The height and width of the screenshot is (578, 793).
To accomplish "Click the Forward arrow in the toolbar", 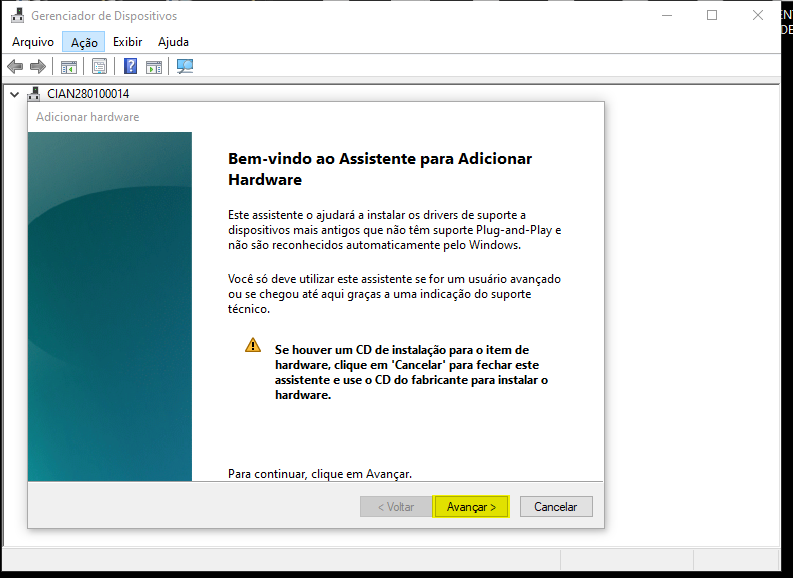I will pyautogui.click(x=38, y=66).
